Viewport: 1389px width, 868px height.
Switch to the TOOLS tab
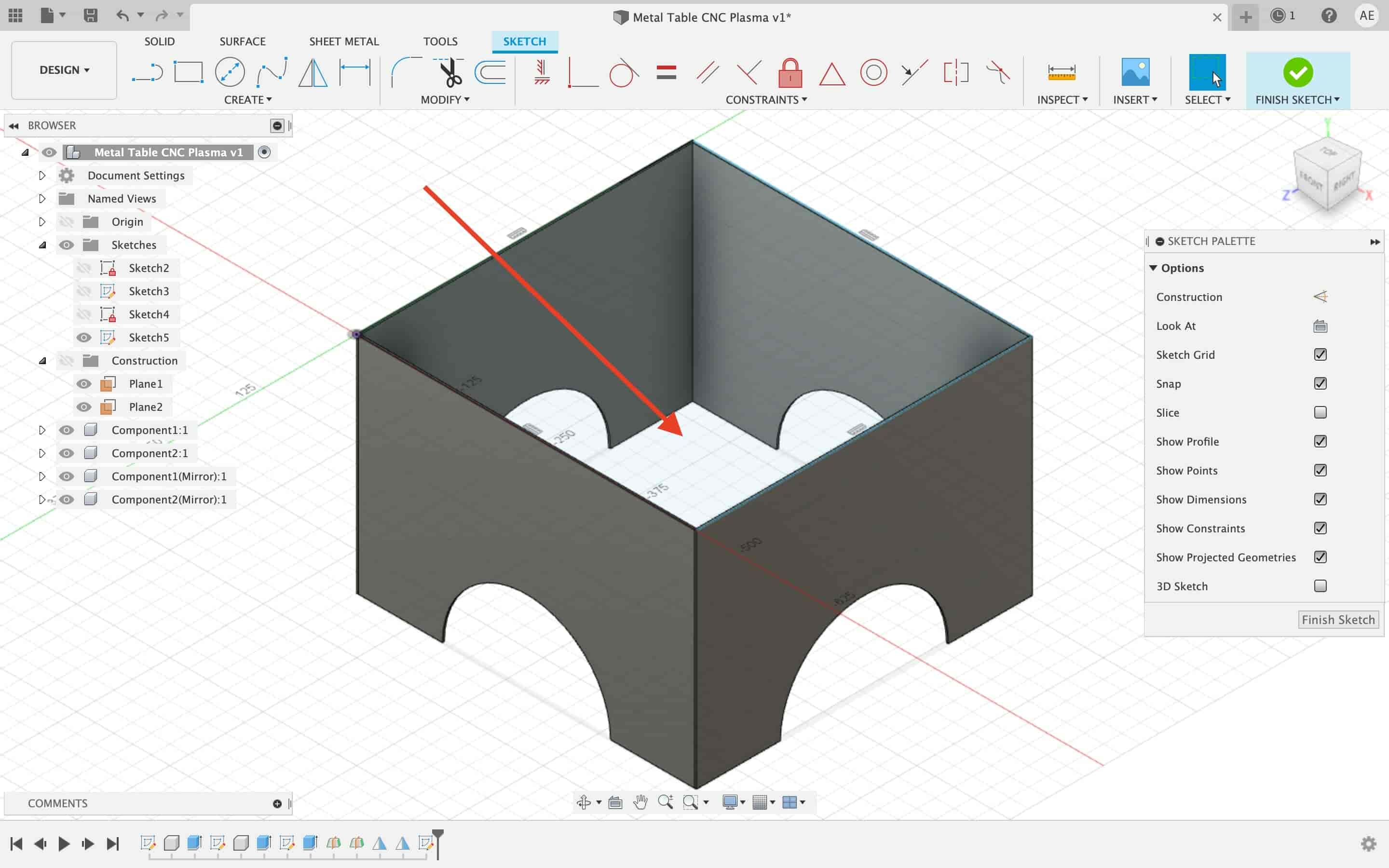(440, 41)
